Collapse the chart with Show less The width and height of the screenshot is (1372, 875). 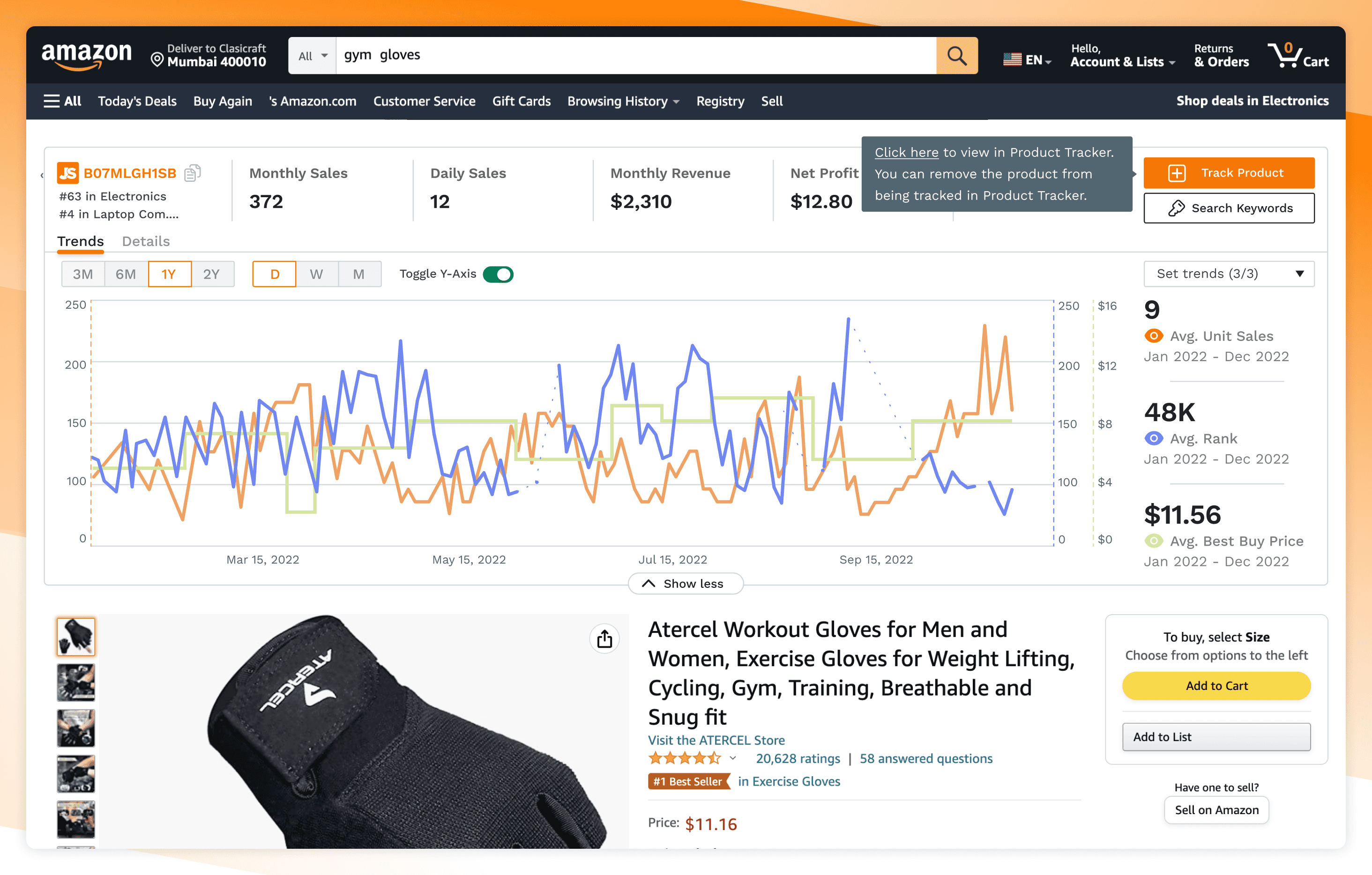686,584
